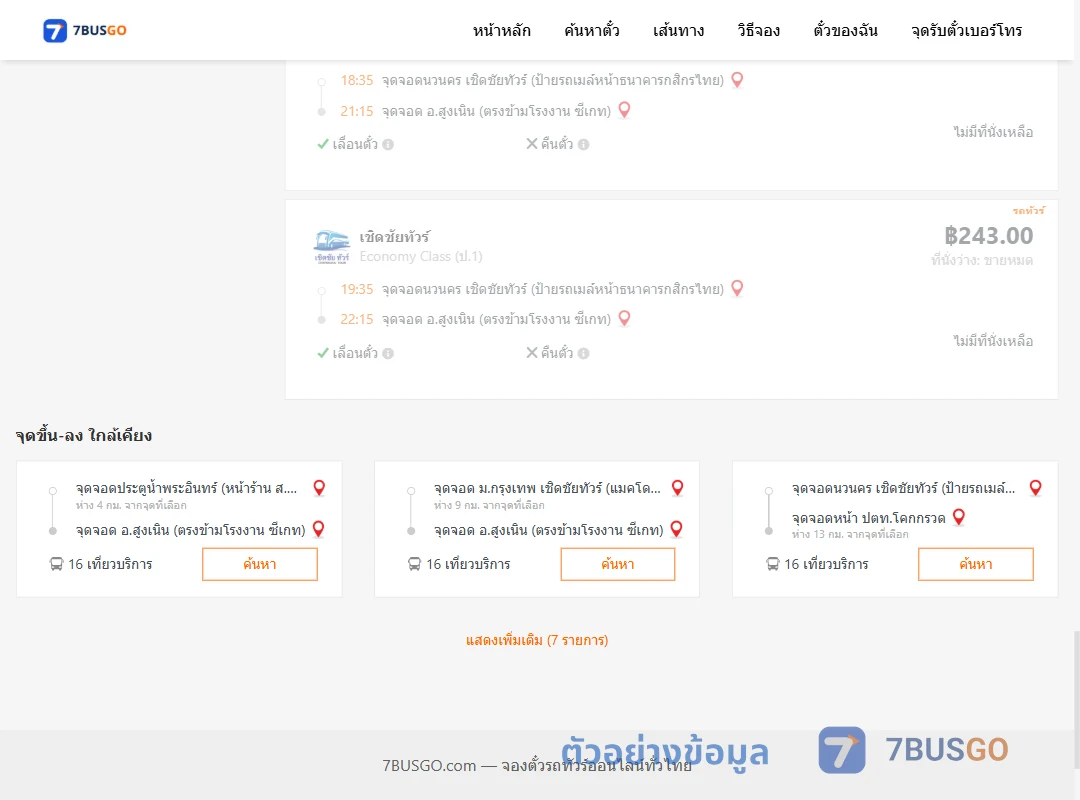Click ค้นหา for ปตท.โคกกรวด route card

[975, 564]
